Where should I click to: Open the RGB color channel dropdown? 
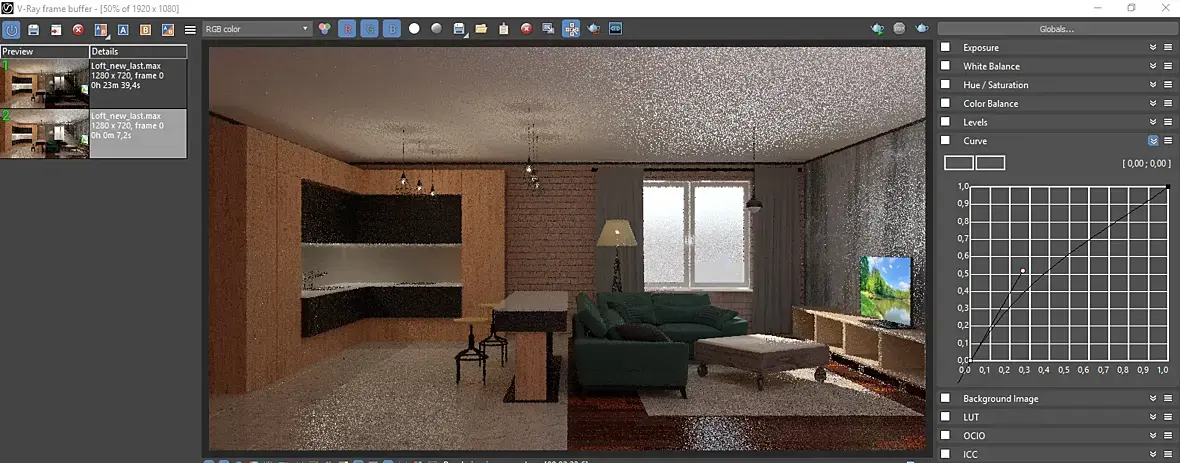coord(257,29)
